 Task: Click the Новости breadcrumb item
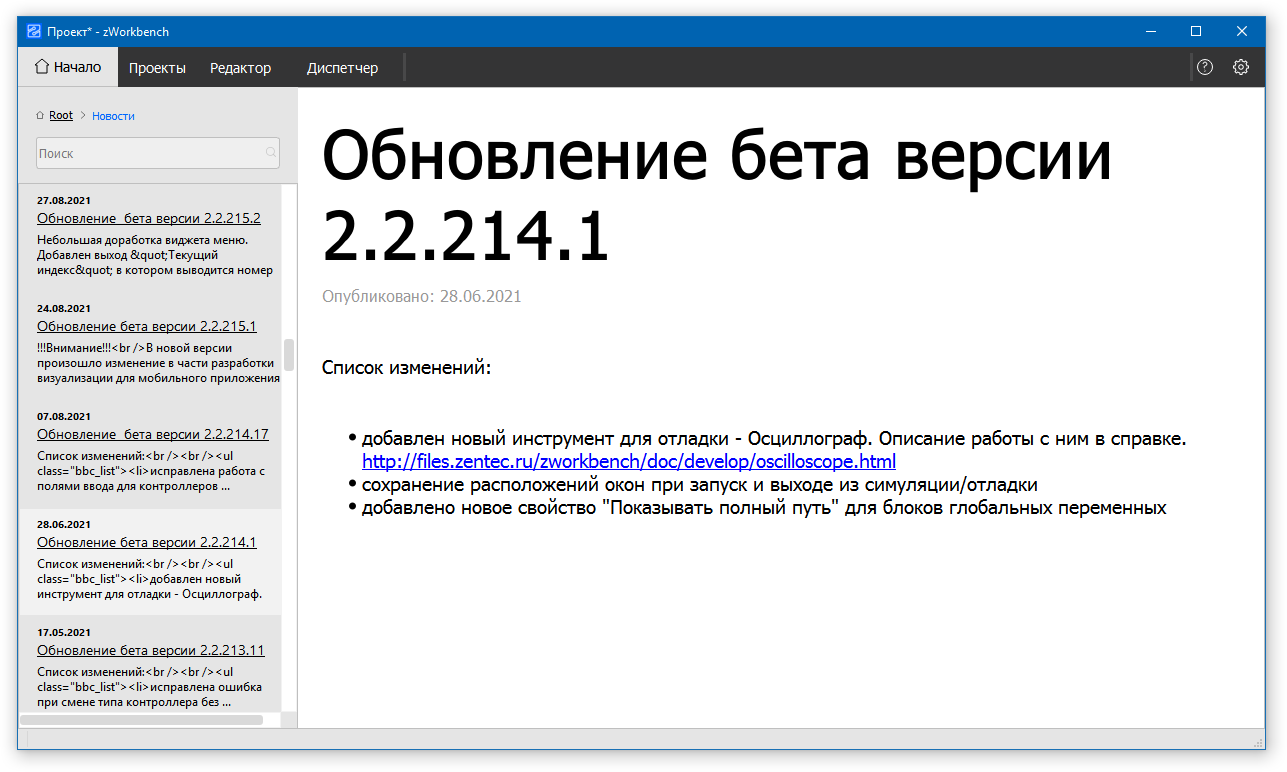tap(113, 116)
